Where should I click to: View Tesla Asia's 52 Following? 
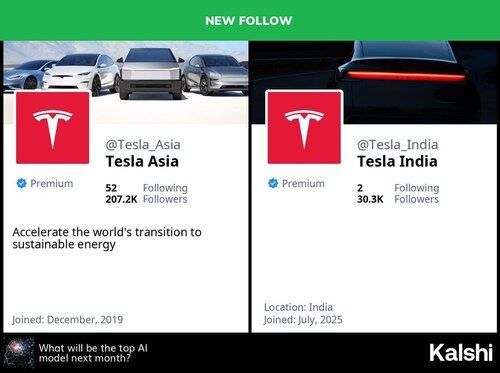(146, 188)
